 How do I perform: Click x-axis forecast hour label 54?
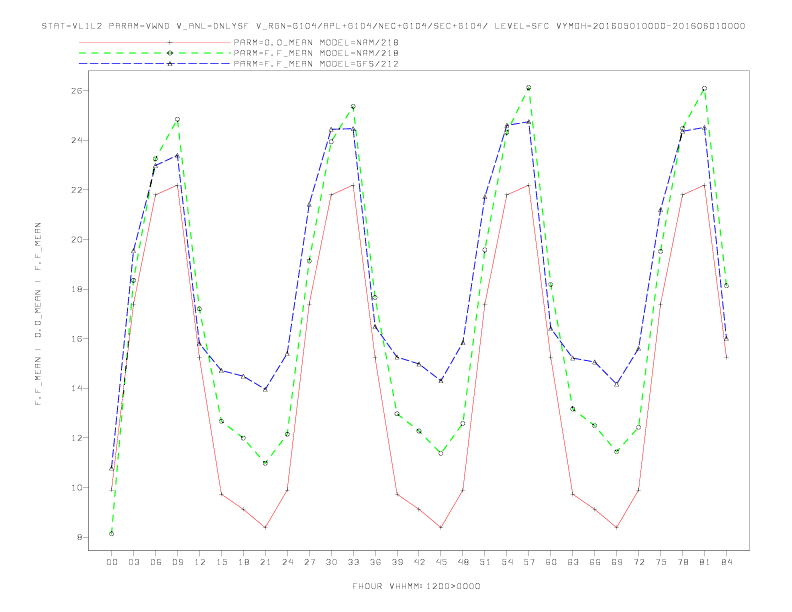tap(507, 562)
